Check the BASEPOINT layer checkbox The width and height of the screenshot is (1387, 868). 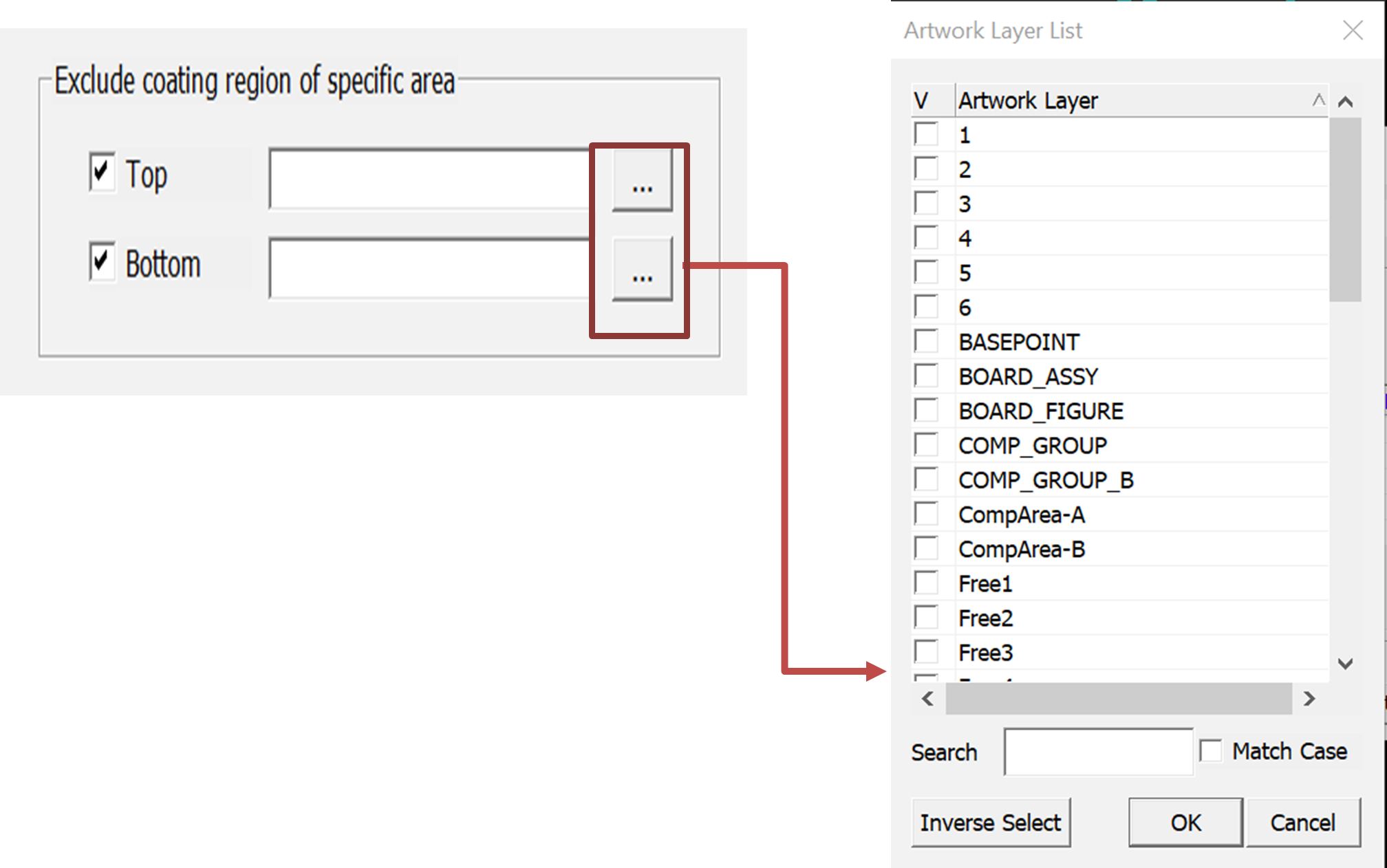926,341
